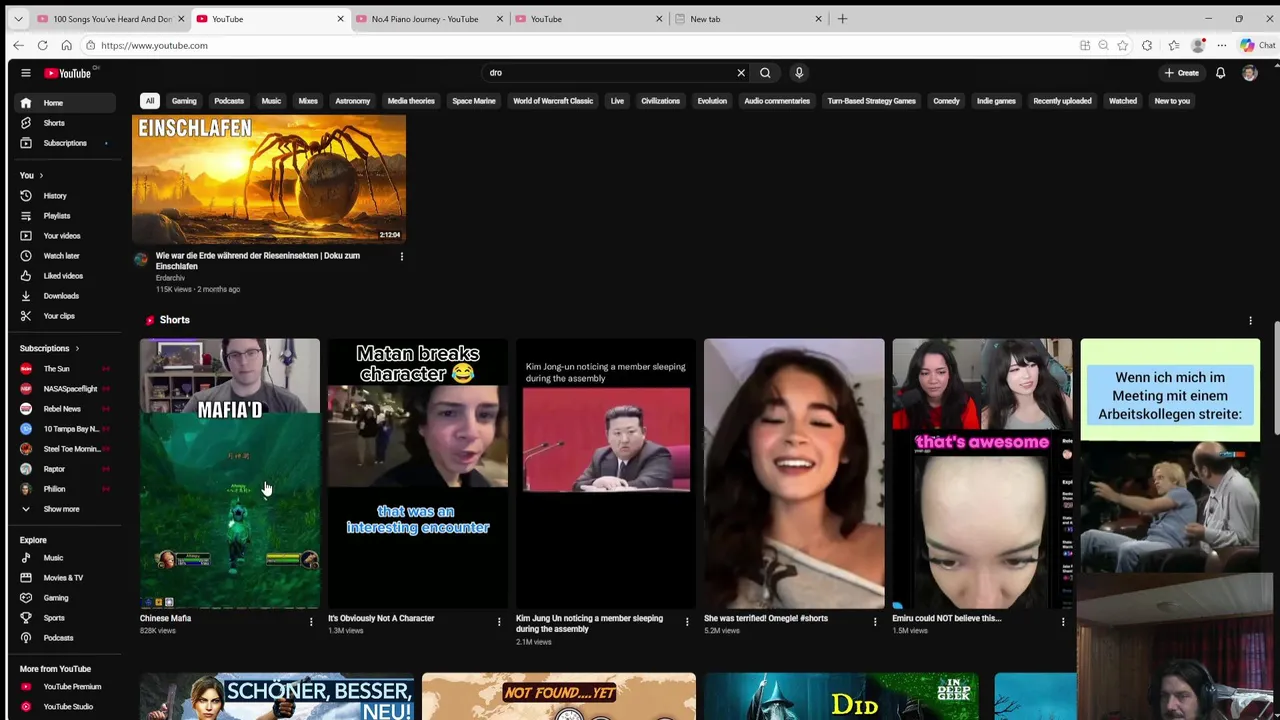
Task: Open Chinese Mafia short thumbnail
Action: [230, 473]
